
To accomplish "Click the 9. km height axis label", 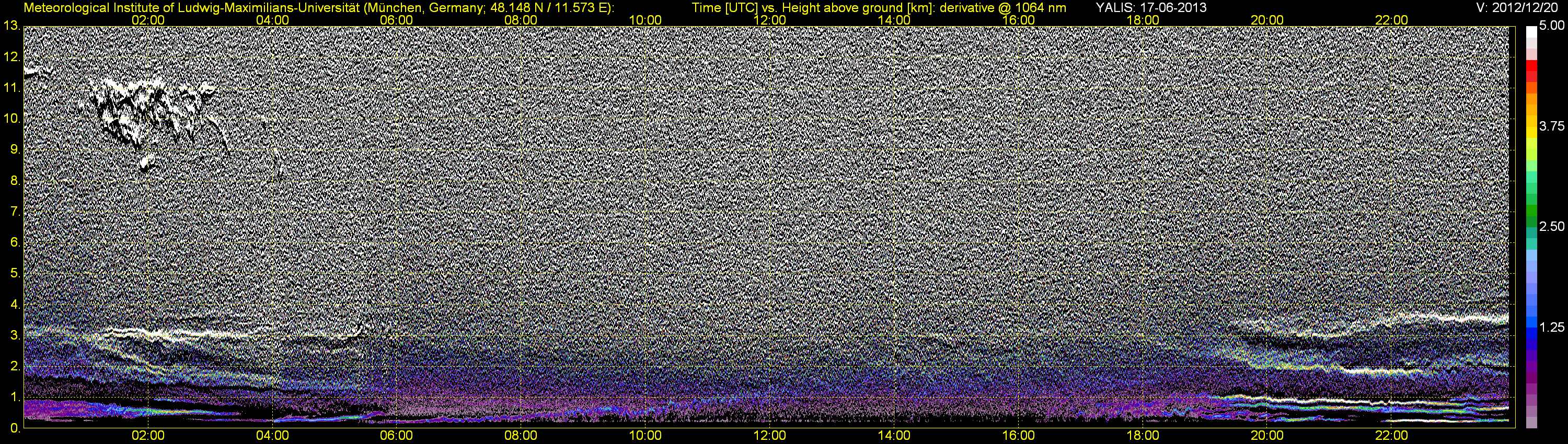I will (15, 150).
